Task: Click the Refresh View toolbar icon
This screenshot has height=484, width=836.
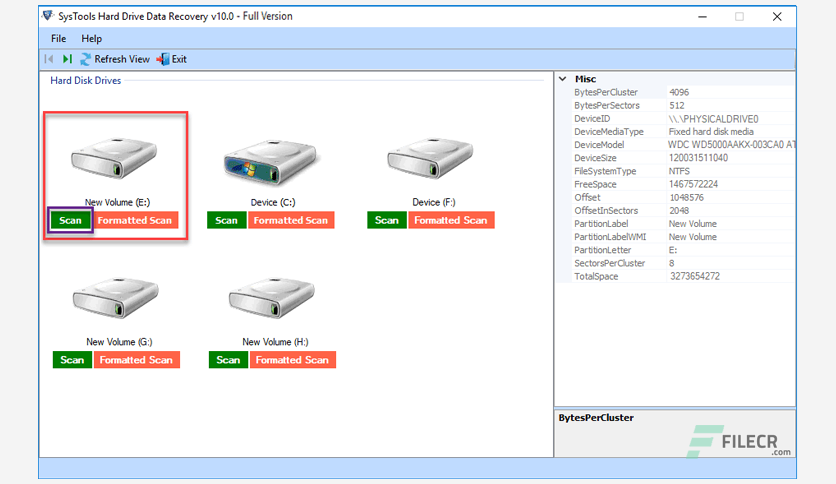Action: point(85,59)
